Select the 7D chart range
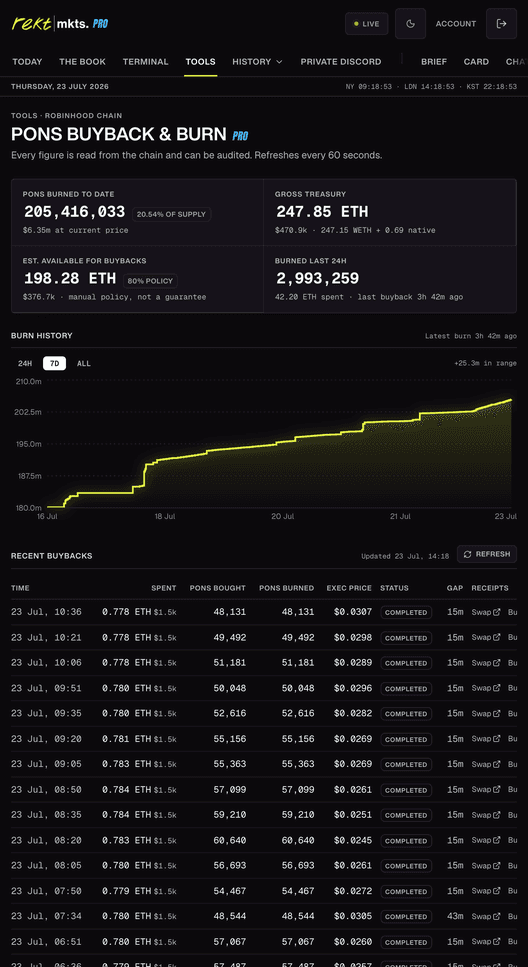 click(x=54, y=363)
